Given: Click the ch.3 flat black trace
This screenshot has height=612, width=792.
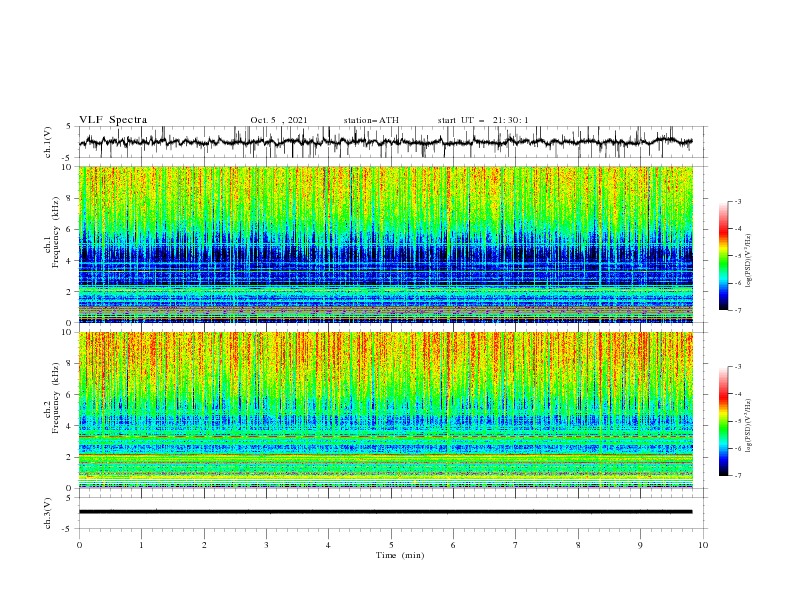Looking at the screenshot, I should (x=385, y=512).
